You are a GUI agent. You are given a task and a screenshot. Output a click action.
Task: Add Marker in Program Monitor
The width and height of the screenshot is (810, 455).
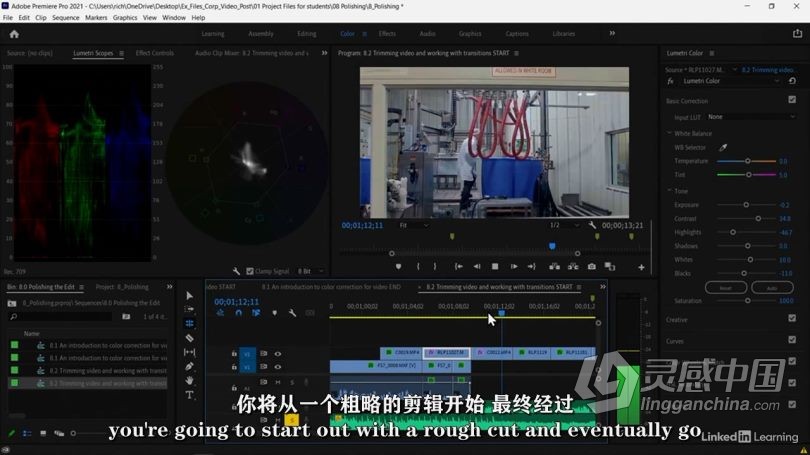[x=398, y=266]
